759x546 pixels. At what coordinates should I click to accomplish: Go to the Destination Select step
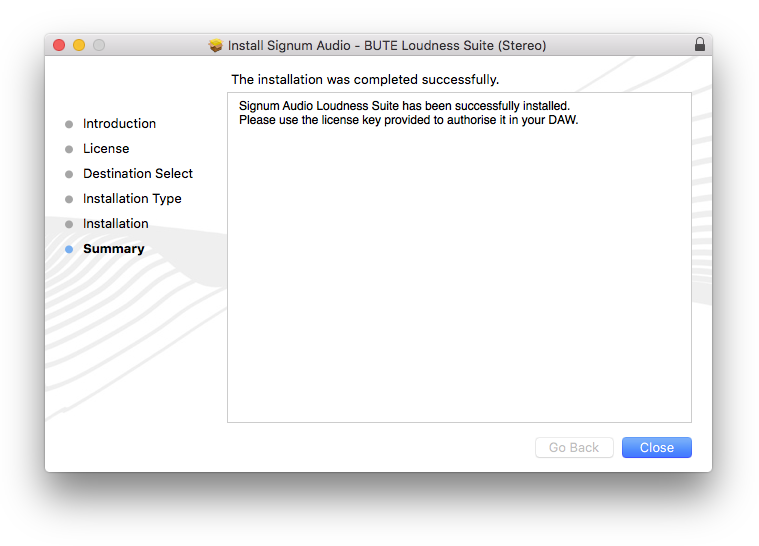(138, 174)
